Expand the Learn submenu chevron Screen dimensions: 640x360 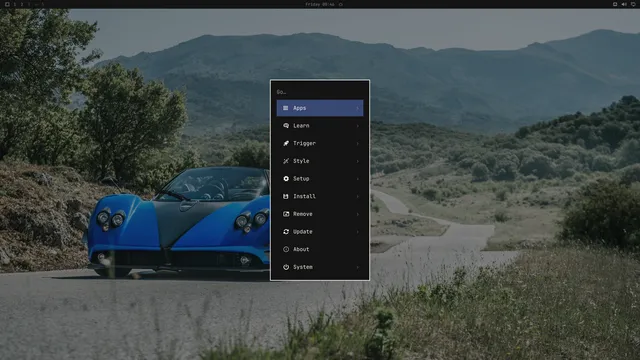(358, 126)
